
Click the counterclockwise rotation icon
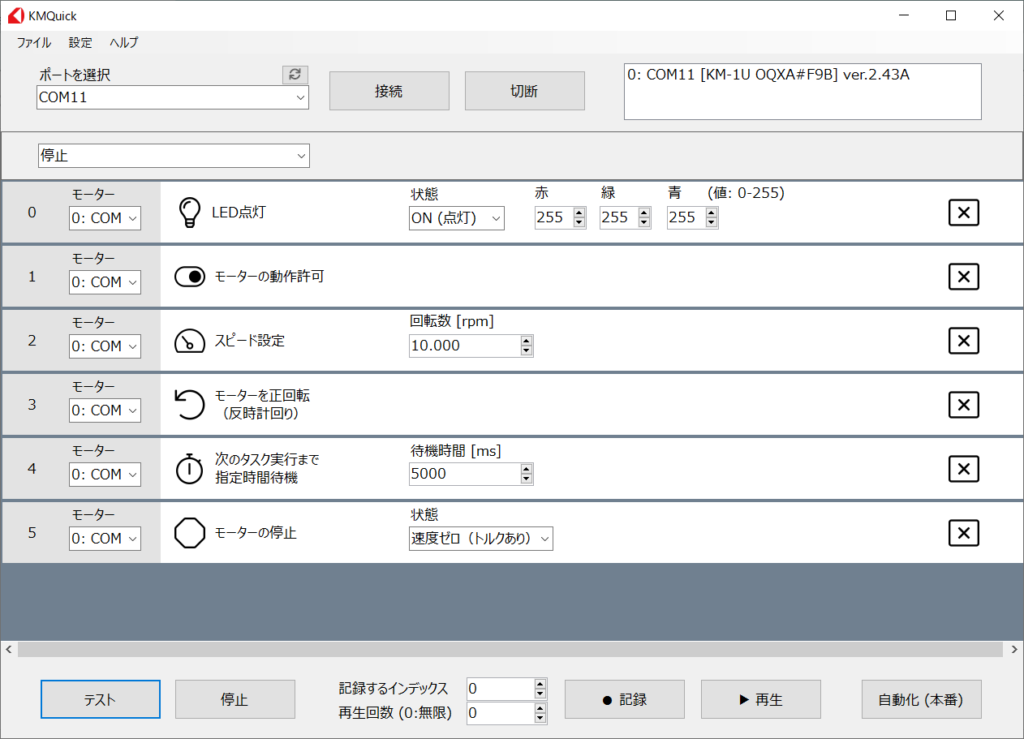tap(189, 404)
